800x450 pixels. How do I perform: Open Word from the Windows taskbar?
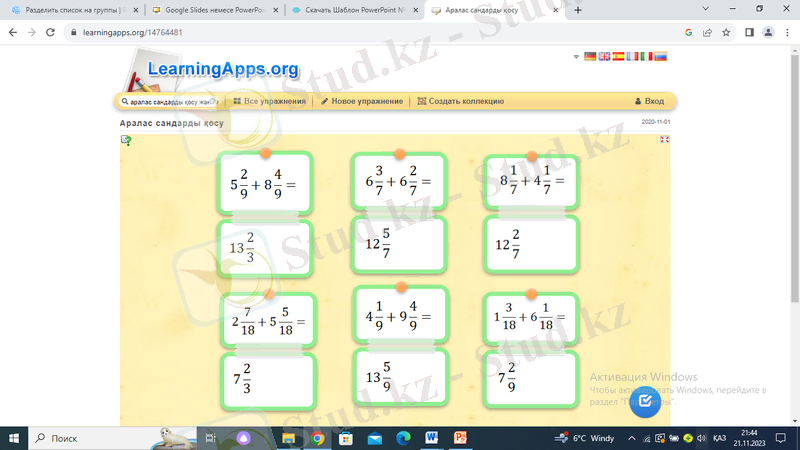[432, 438]
